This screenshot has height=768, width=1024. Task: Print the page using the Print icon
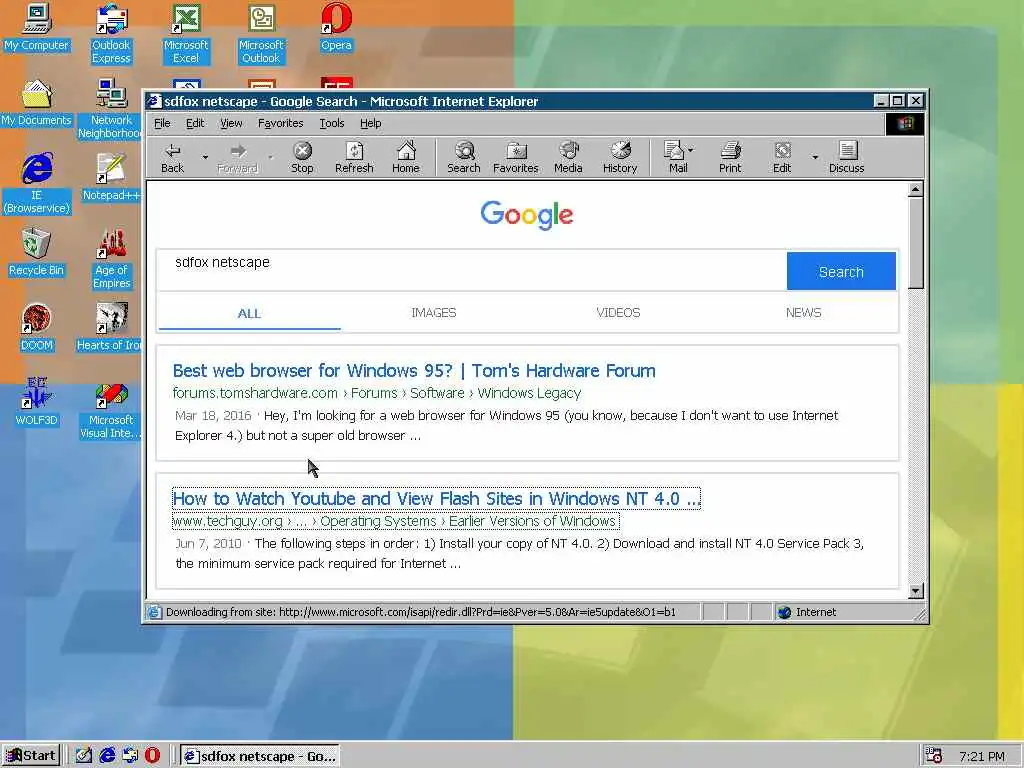click(x=730, y=157)
